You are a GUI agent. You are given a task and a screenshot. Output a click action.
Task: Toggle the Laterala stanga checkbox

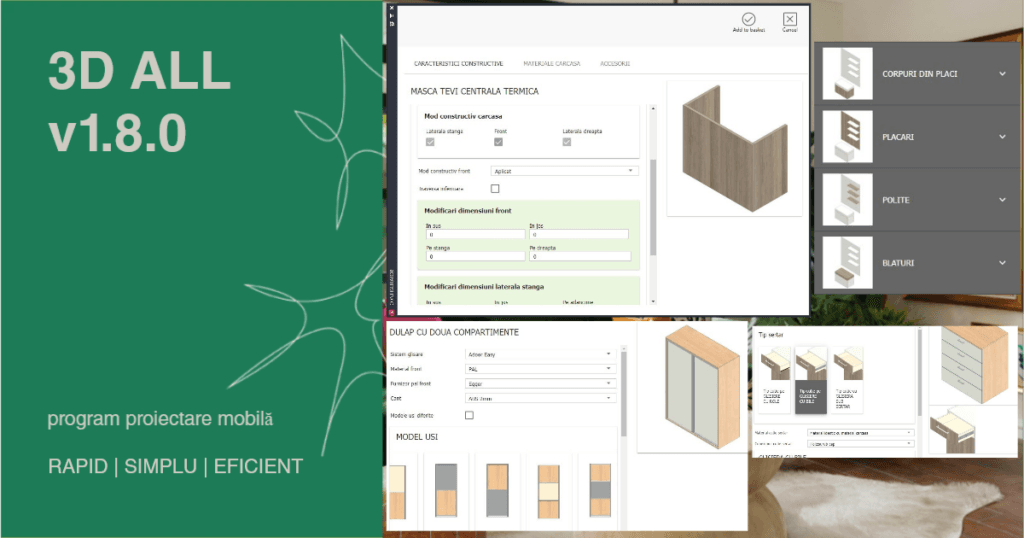[x=430, y=142]
